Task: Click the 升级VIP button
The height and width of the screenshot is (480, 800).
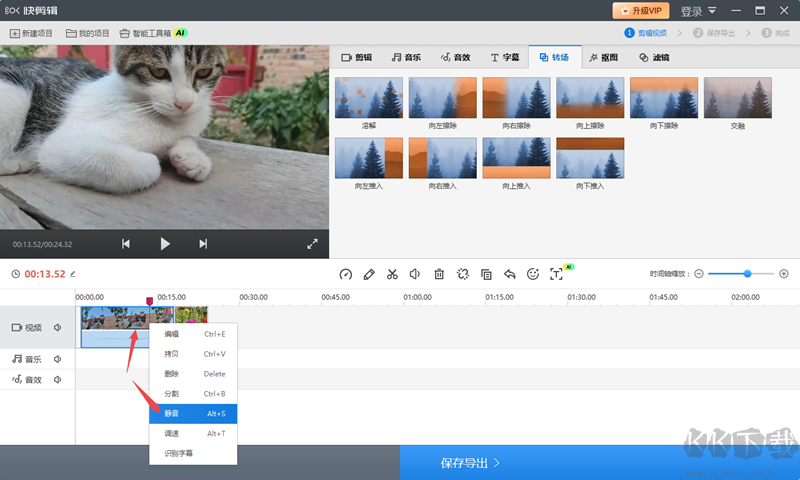Action: pyautogui.click(x=641, y=10)
